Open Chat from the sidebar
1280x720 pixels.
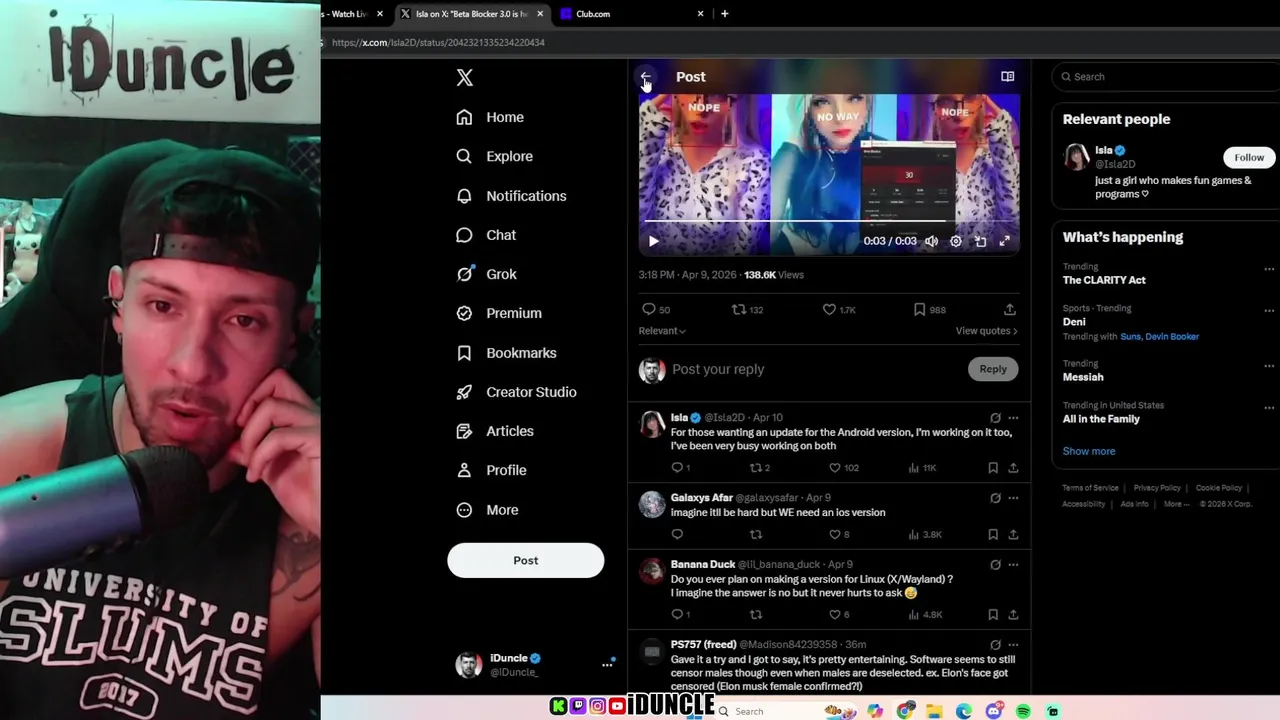click(486, 235)
